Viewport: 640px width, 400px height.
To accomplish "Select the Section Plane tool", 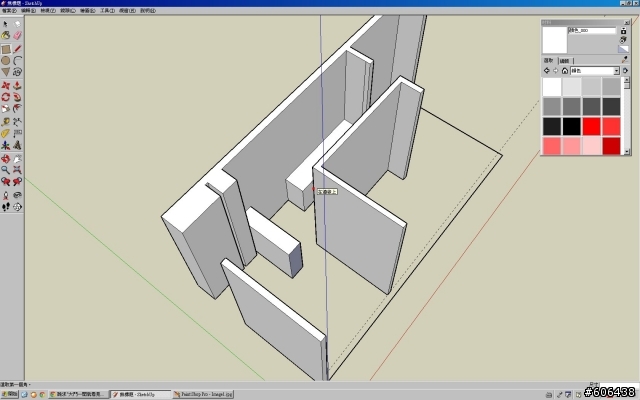I will pyautogui.click(x=17, y=207).
